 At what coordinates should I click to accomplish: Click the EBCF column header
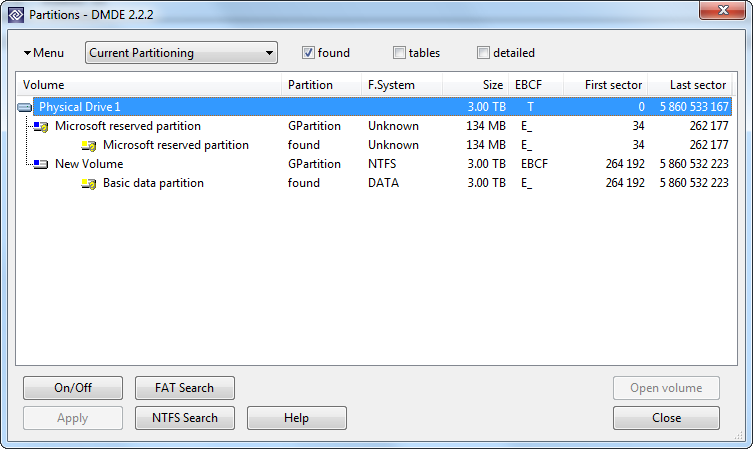536,85
